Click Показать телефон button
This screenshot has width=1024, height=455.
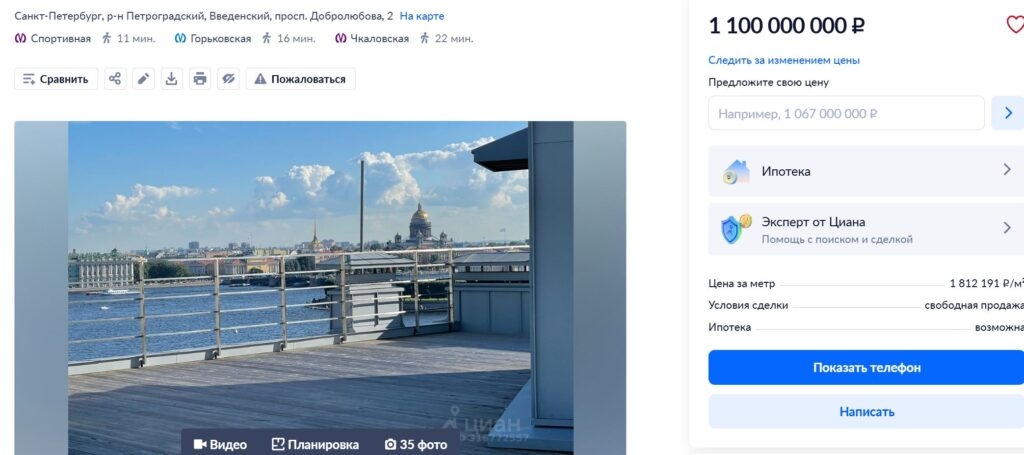pos(866,367)
